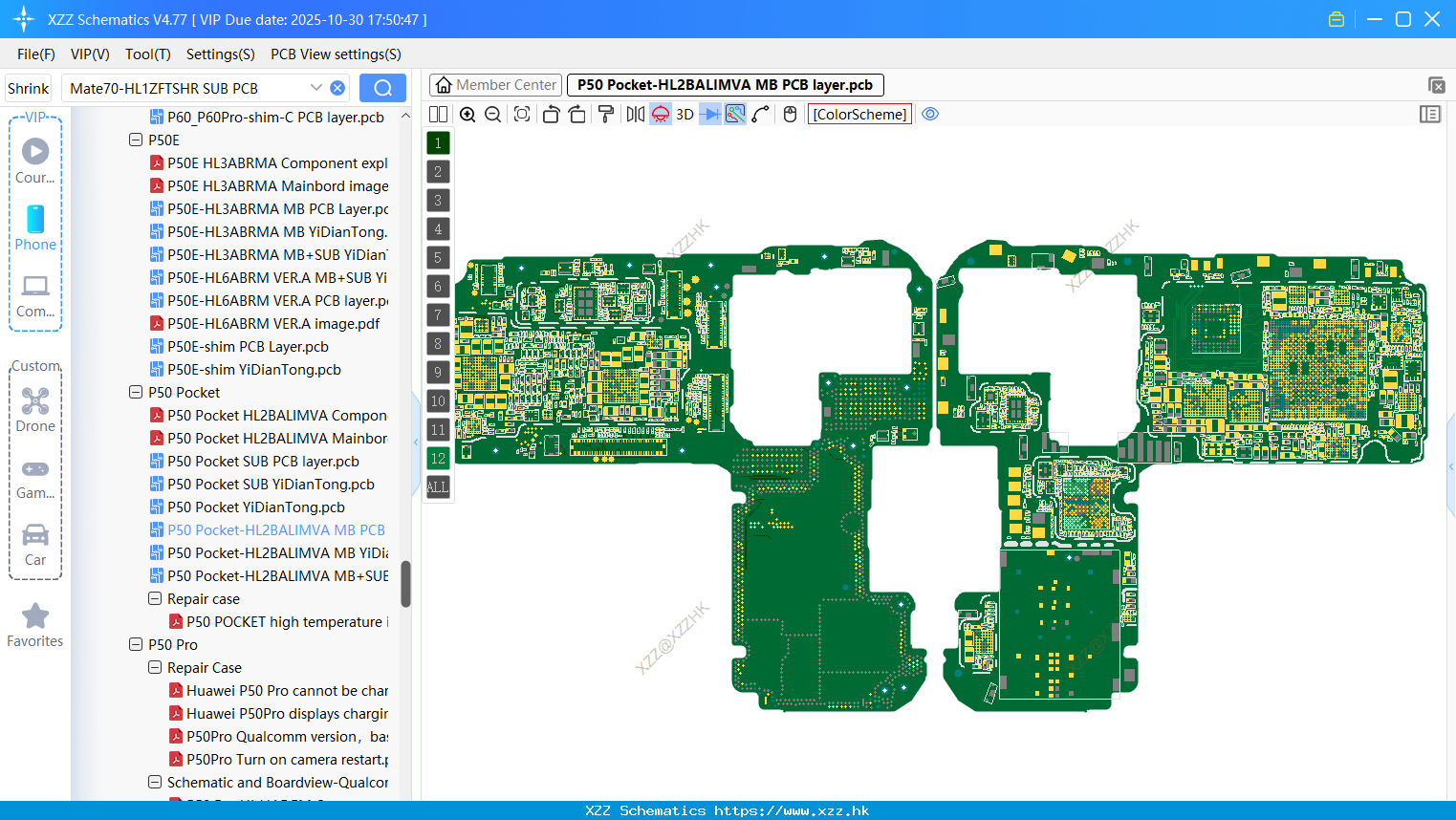Rotate the board counterclockwise
Image resolution: width=1456 pixels, height=820 pixels.
[x=551, y=114]
